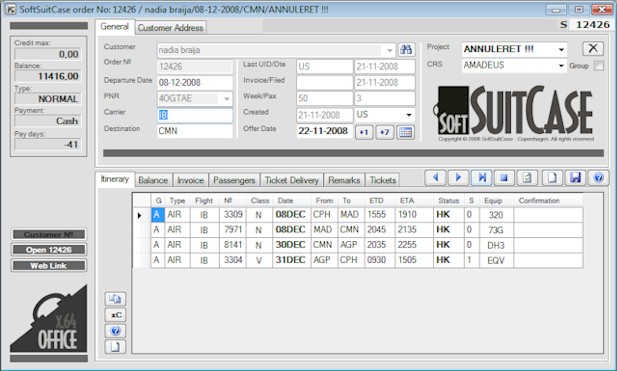
Task: Toggle the Group checkbox
Action: point(599,65)
